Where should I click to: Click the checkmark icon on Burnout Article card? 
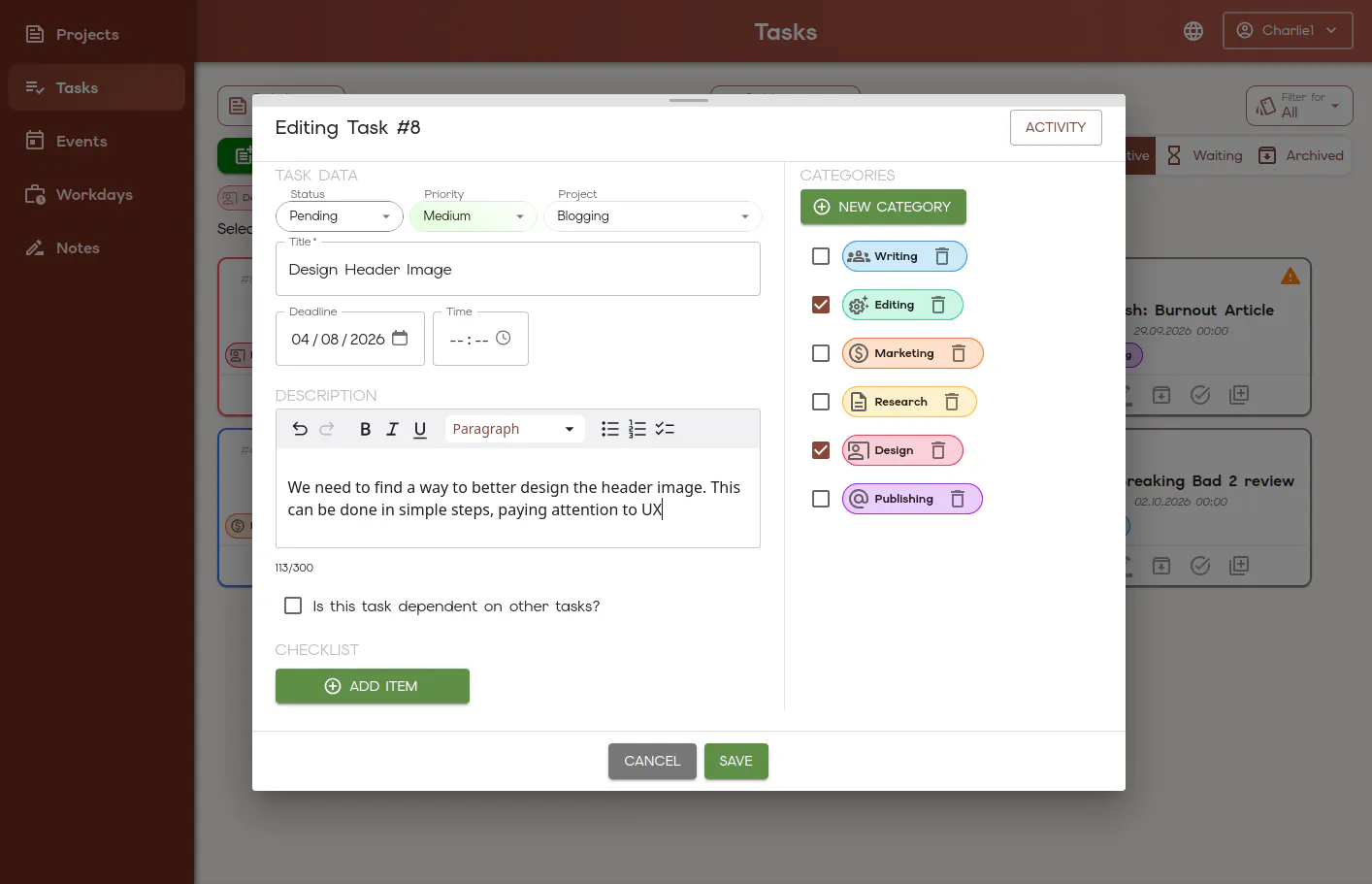click(1200, 395)
